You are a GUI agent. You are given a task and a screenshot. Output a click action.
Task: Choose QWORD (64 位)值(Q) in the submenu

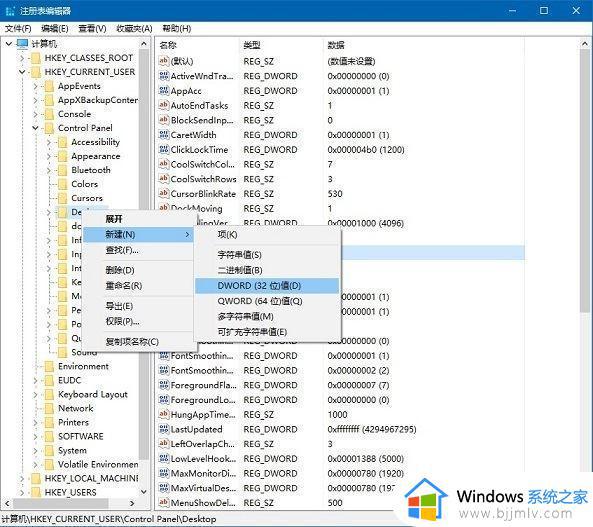coord(267,301)
